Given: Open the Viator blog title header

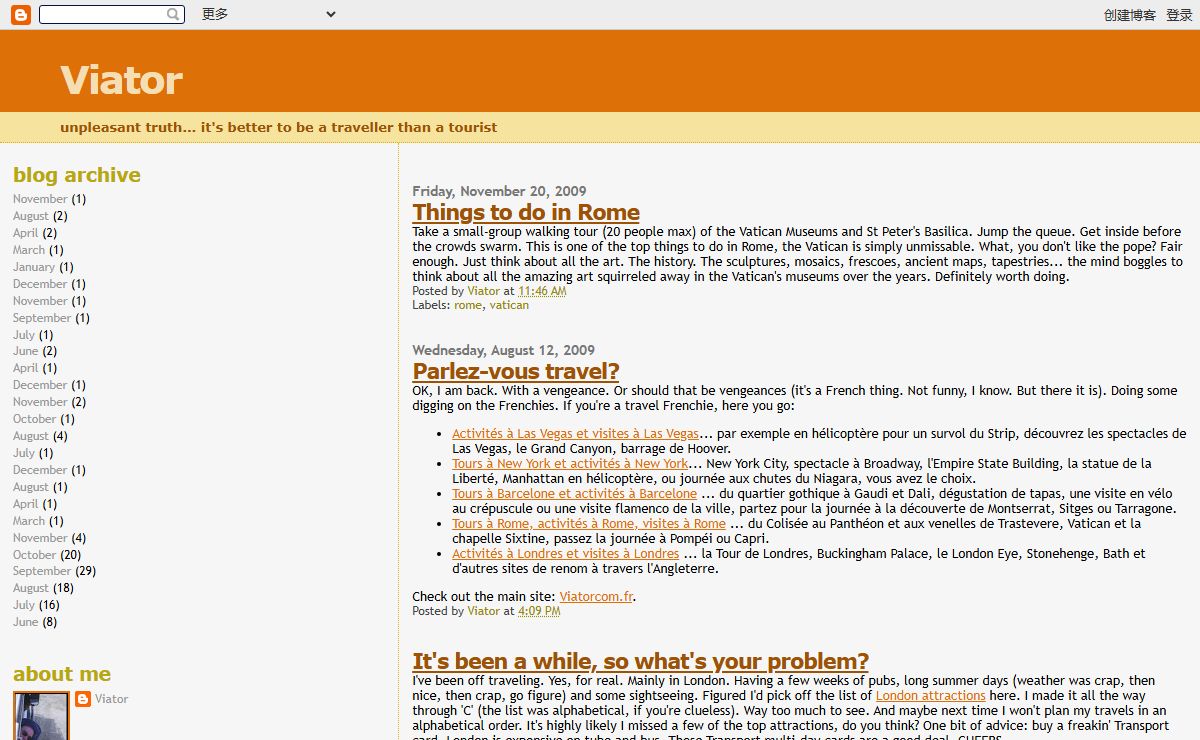Looking at the screenshot, I should coord(121,80).
